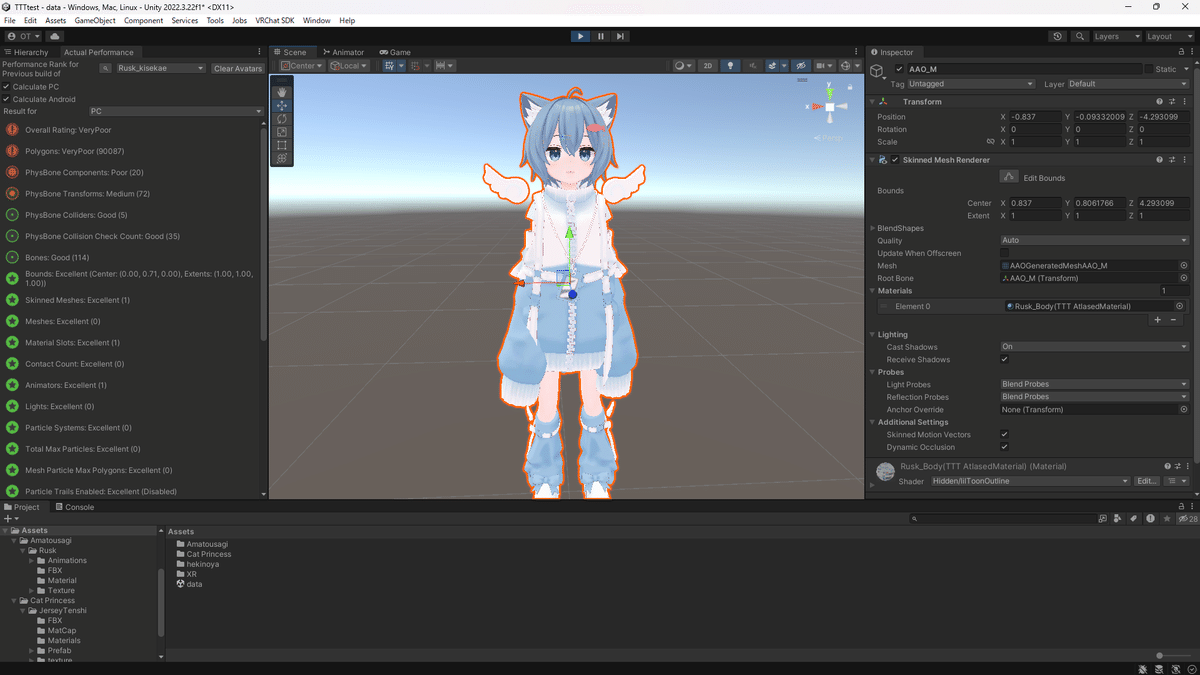This screenshot has width=1200, height=675.
Task: Open the VRChat SDK menu
Action: (x=273, y=19)
